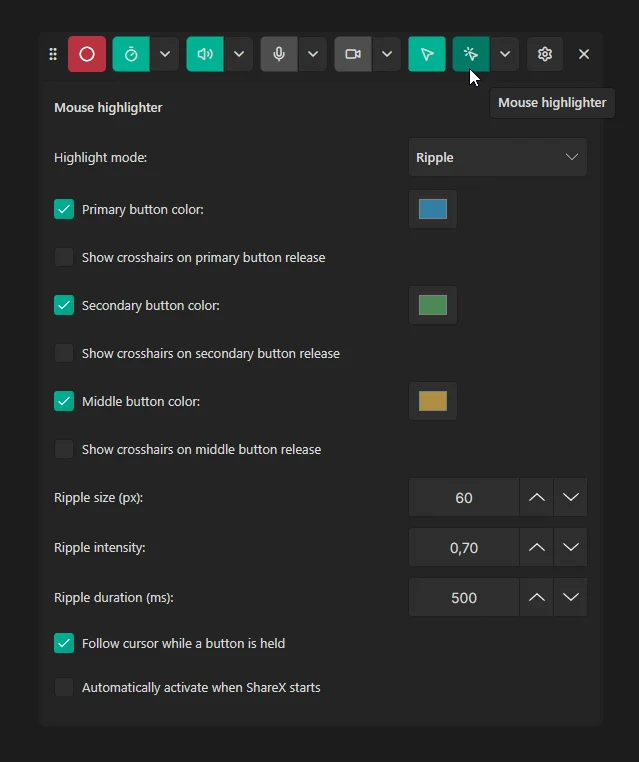Expand the microphone options chevron
This screenshot has width=639, height=762.
tap(312, 54)
